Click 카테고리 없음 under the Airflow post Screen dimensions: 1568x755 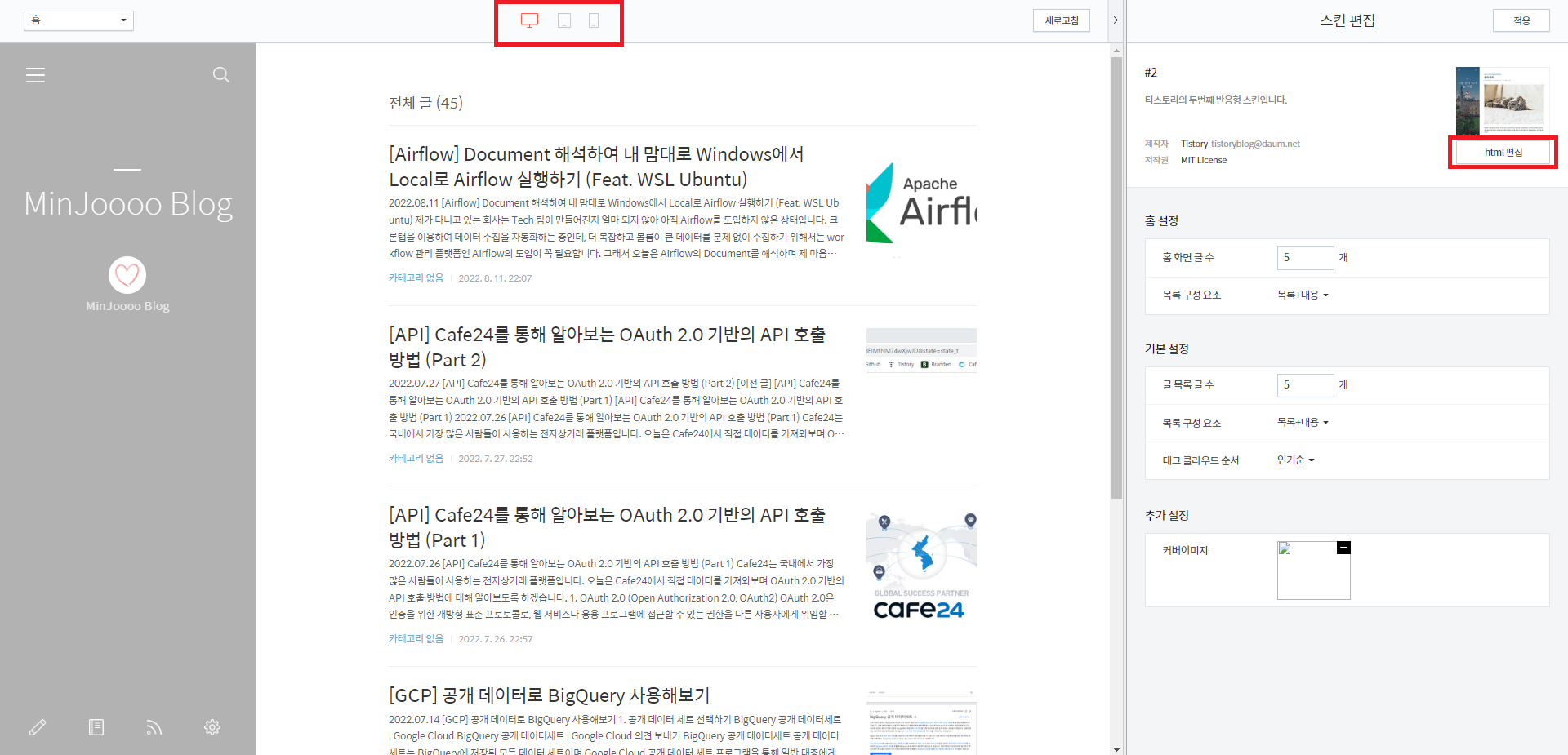tap(416, 278)
